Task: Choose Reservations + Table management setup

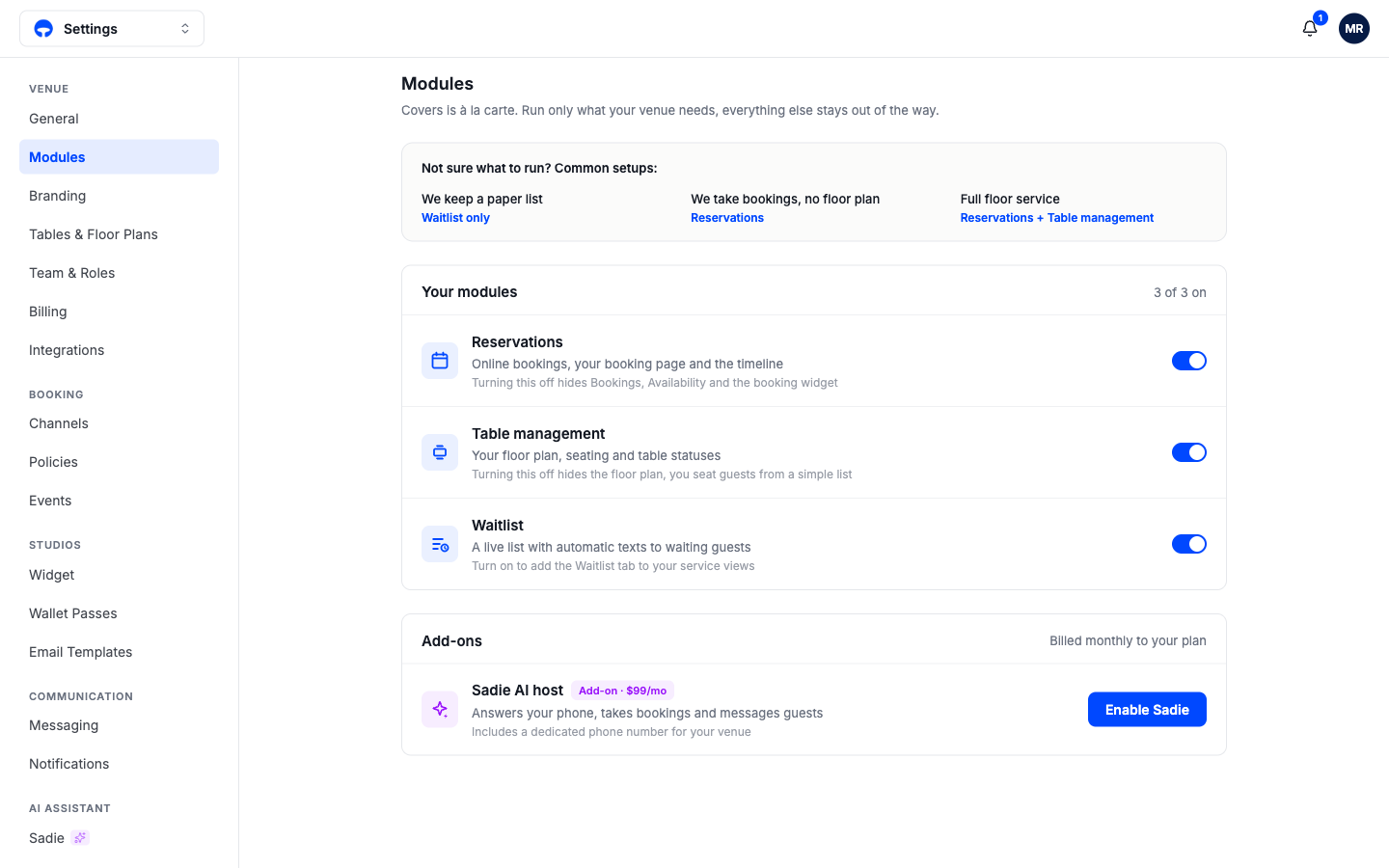Action: [x=1057, y=218]
